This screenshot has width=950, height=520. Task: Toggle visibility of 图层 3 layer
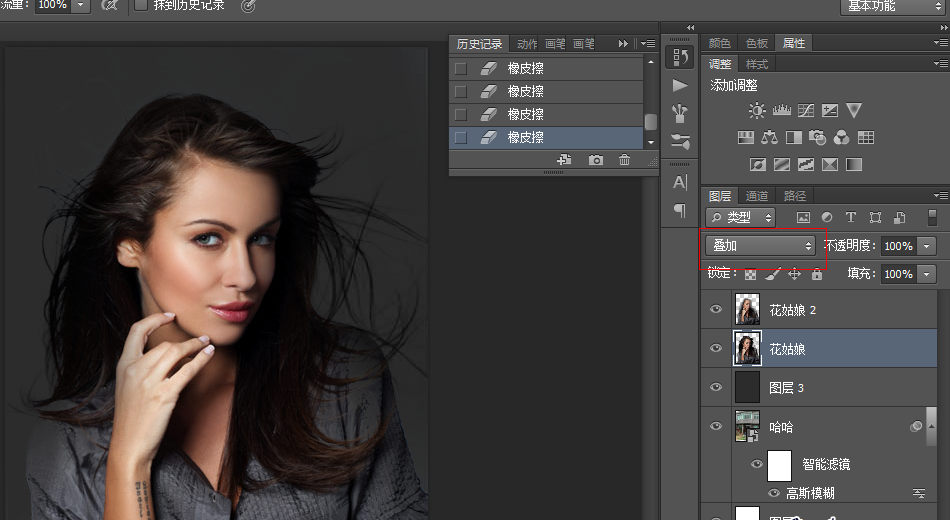716,387
